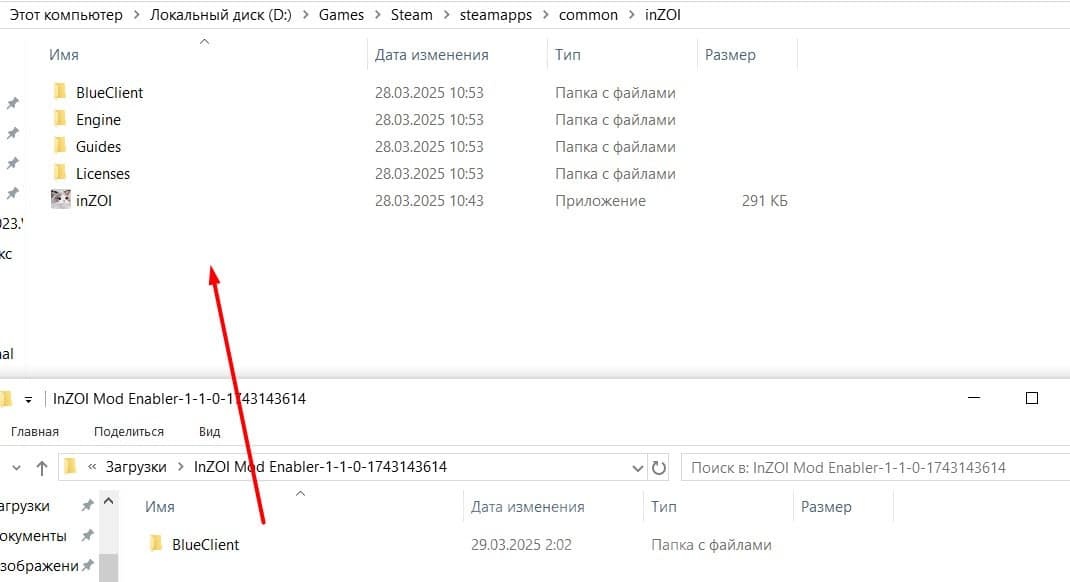Click the 28.03.2025 10:43 date of inZOI
Image resolution: width=1070 pixels, height=582 pixels.
(429, 201)
